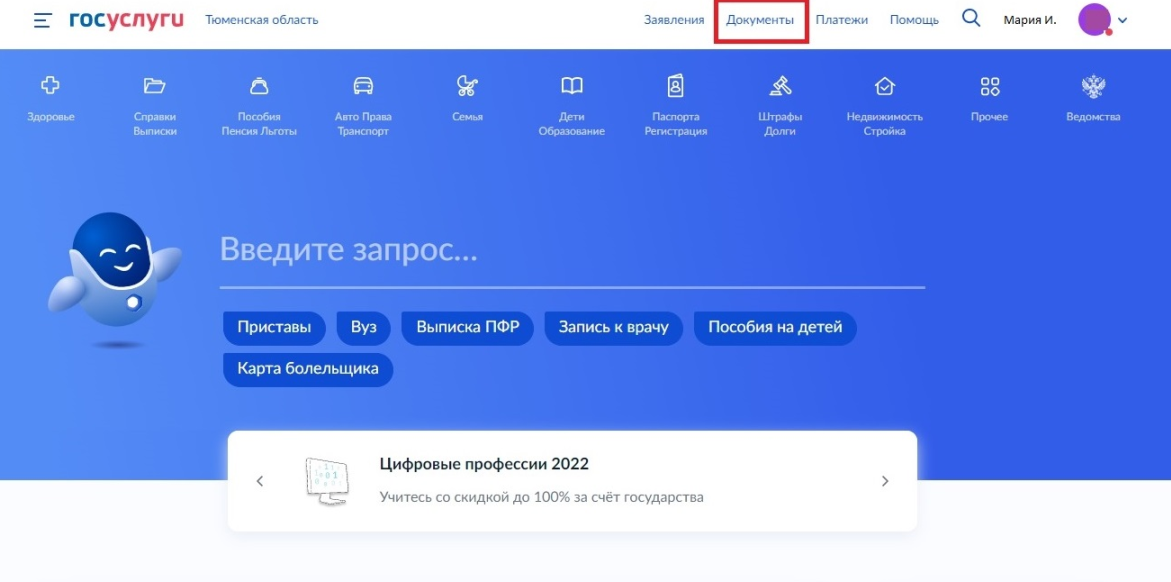Open the Пособия Пенсия Льготы icon
The height and width of the screenshot is (582, 1171).
[x=258, y=87]
